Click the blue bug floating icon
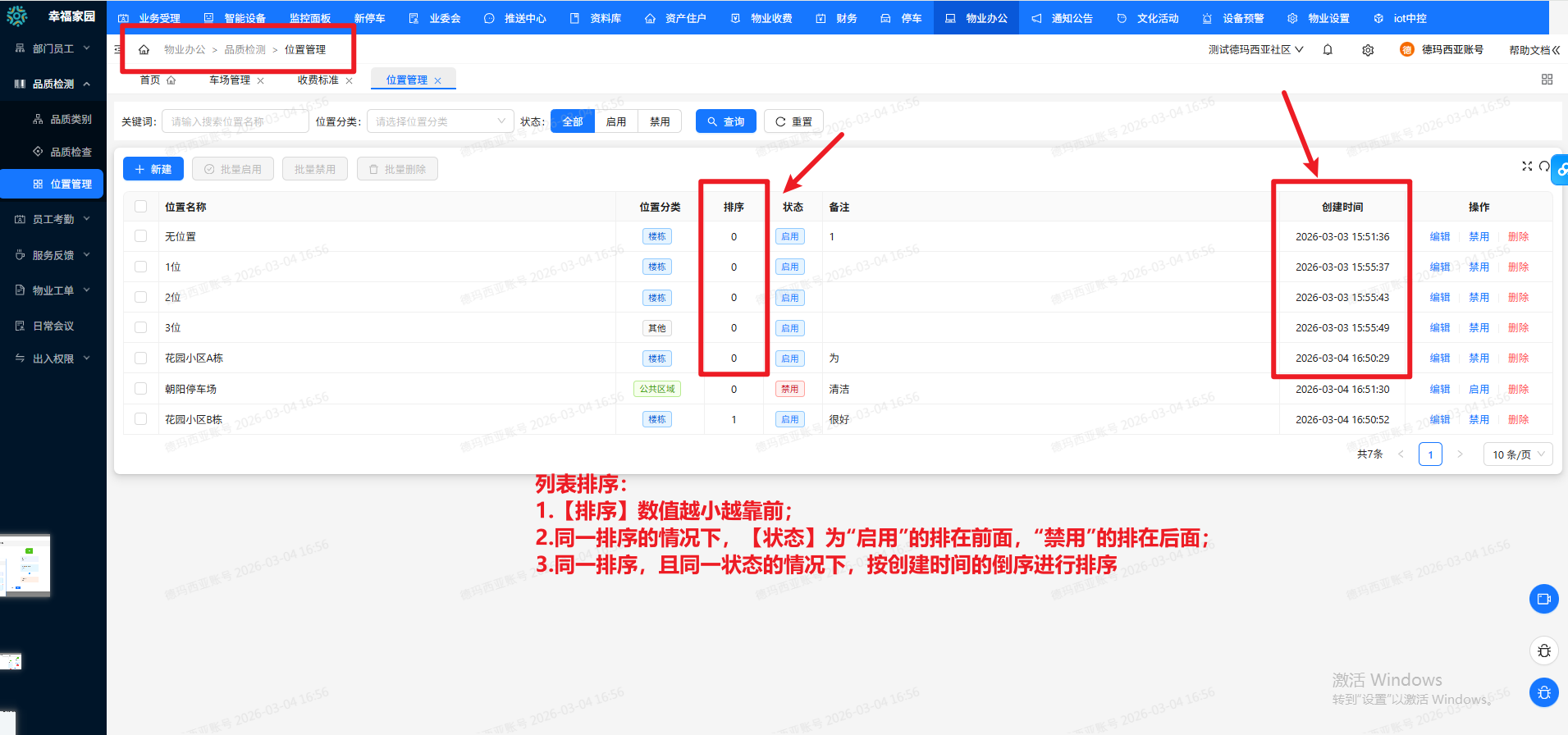Image resolution: width=1568 pixels, height=735 pixels. coord(1543,692)
